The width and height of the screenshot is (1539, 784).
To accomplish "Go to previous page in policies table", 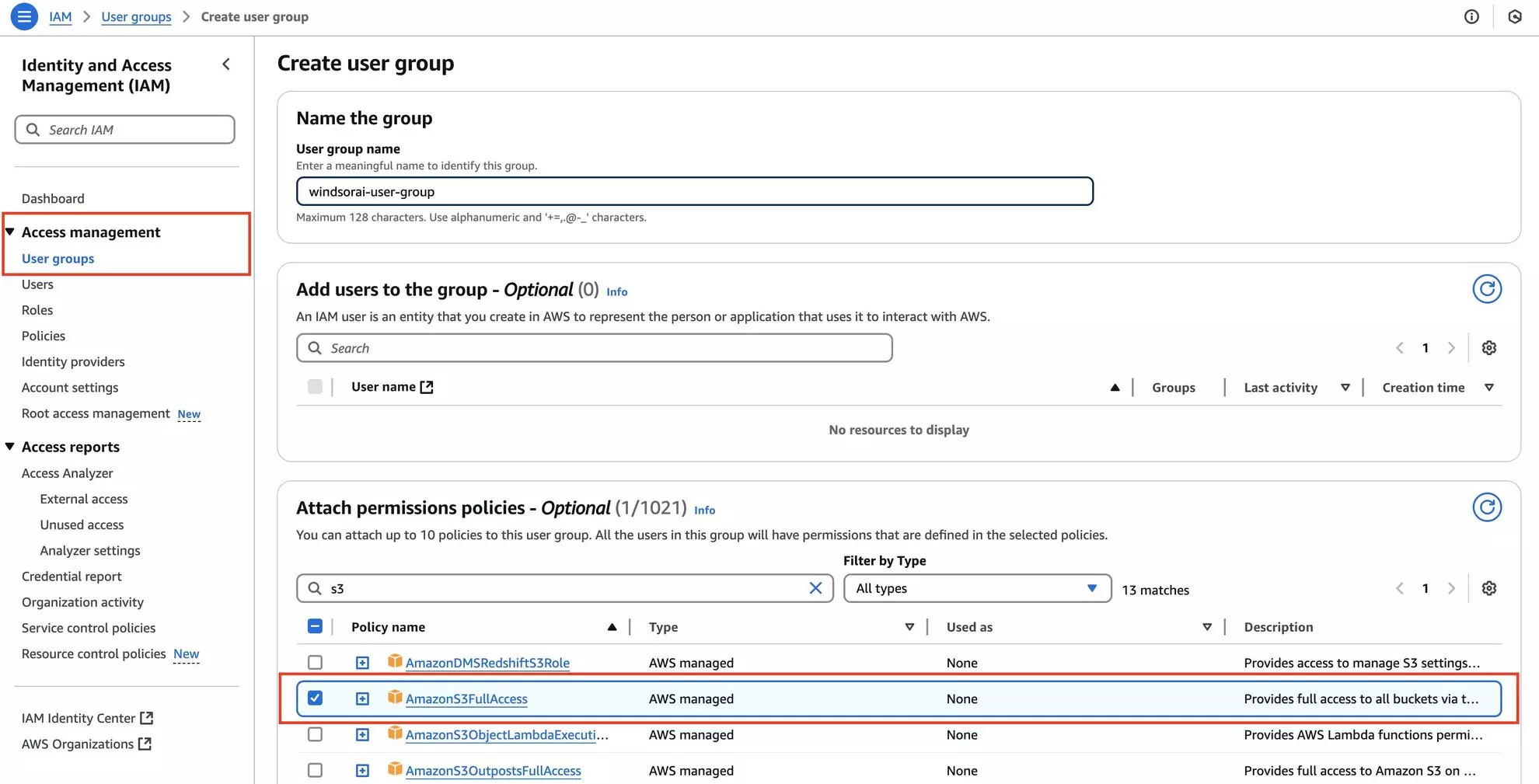I will (1400, 588).
